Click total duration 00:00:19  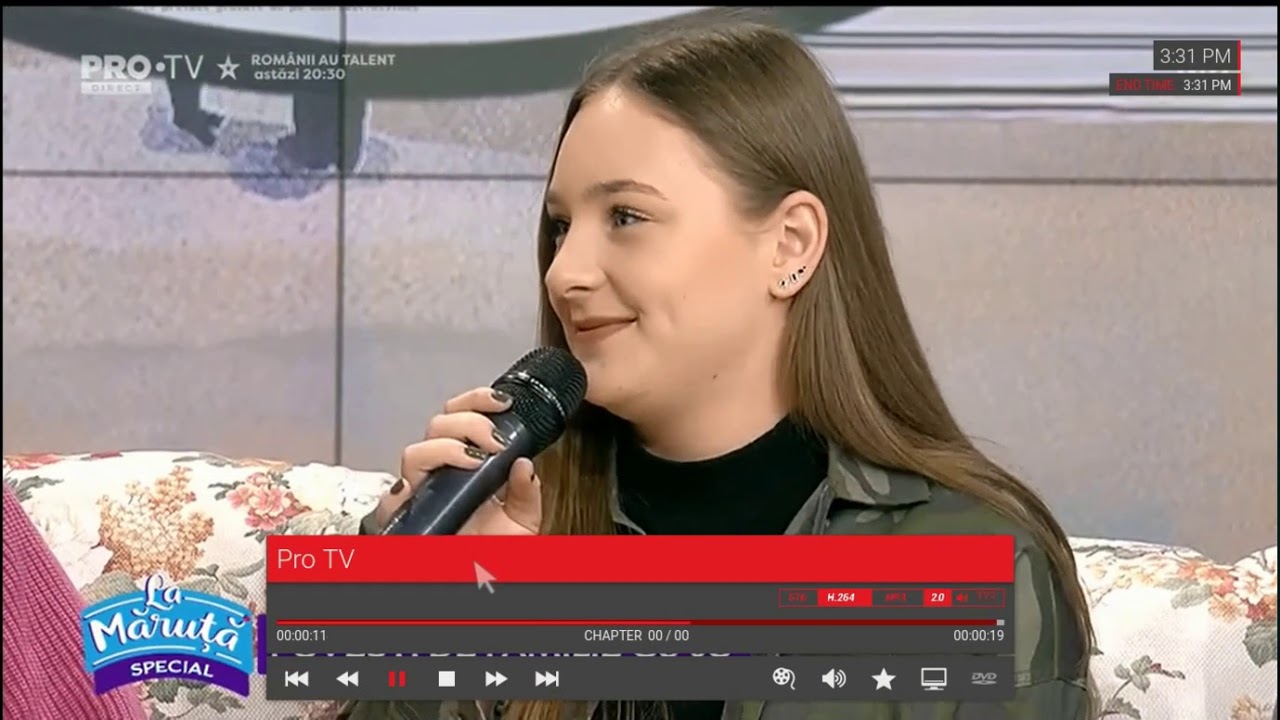click(978, 636)
